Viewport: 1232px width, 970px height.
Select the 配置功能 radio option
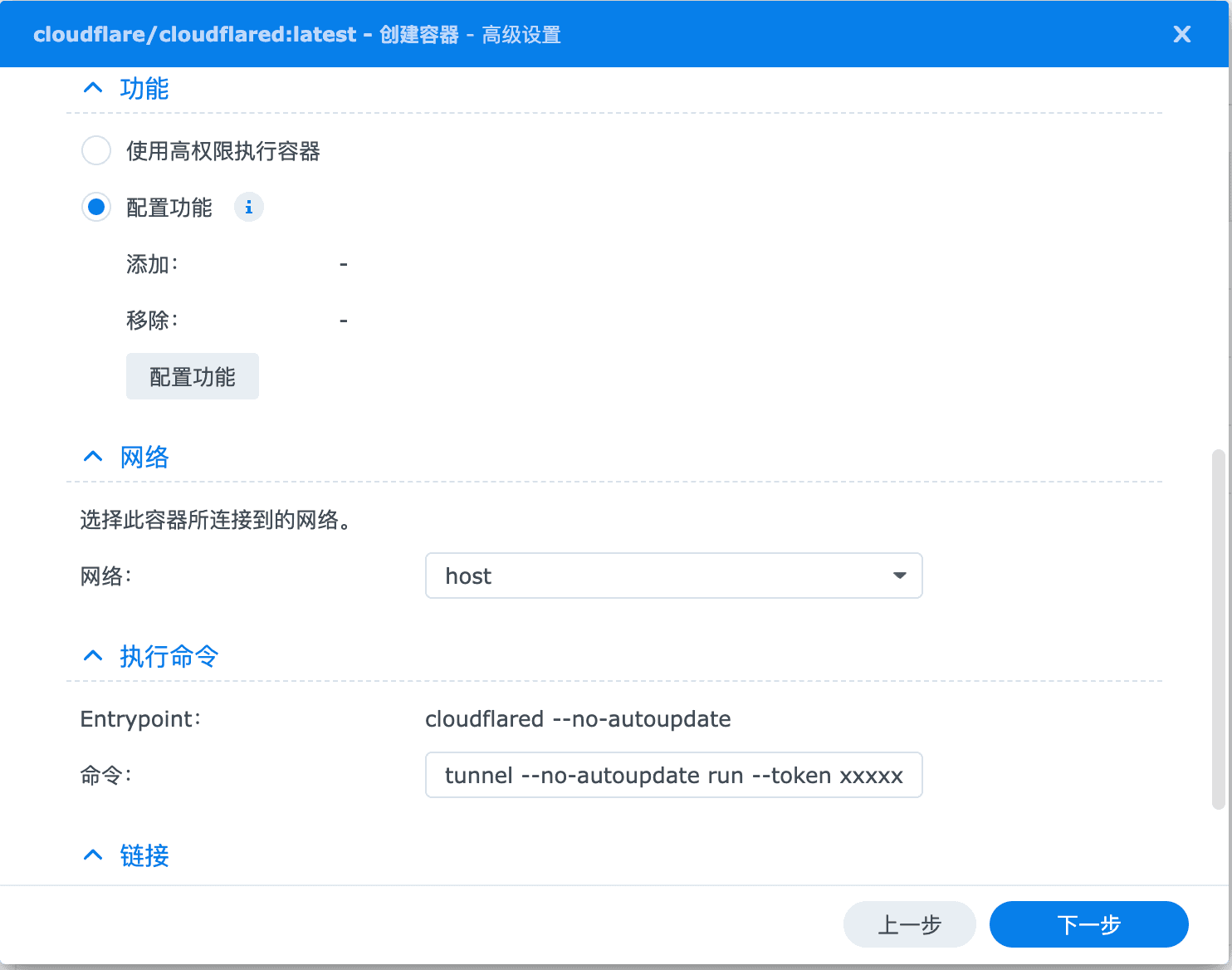[x=96, y=208]
